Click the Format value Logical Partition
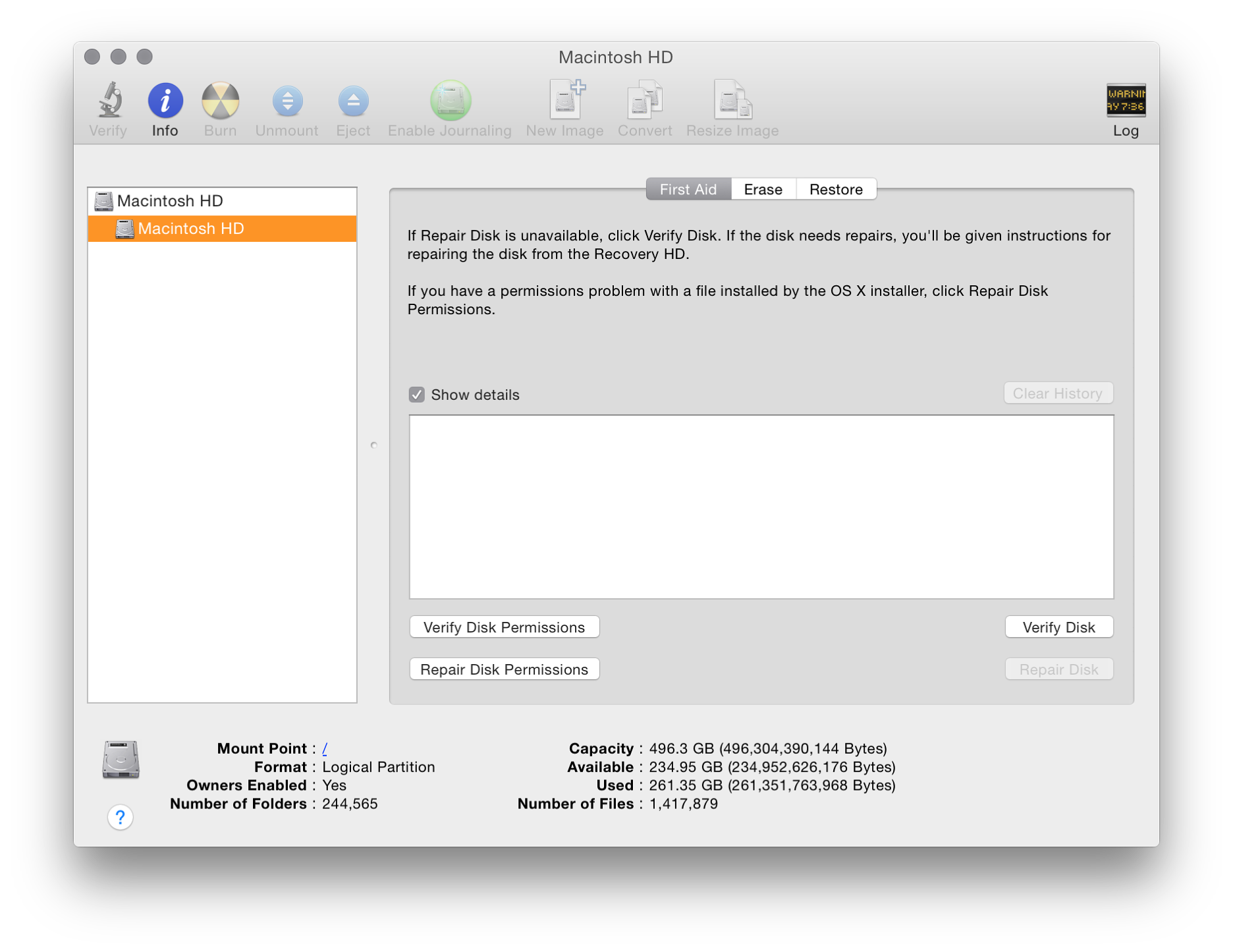 click(379, 767)
